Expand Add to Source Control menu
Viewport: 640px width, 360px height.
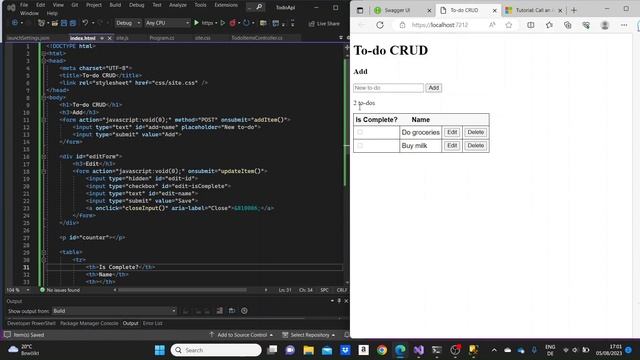click(241, 335)
